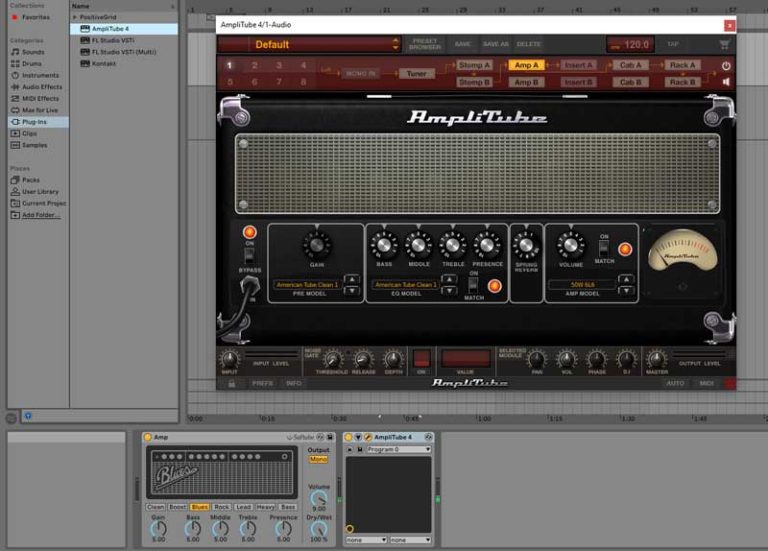Click the speaker mute icon
Image resolution: width=768 pixels, height=551 pixels.
click(x=726, y=82)
